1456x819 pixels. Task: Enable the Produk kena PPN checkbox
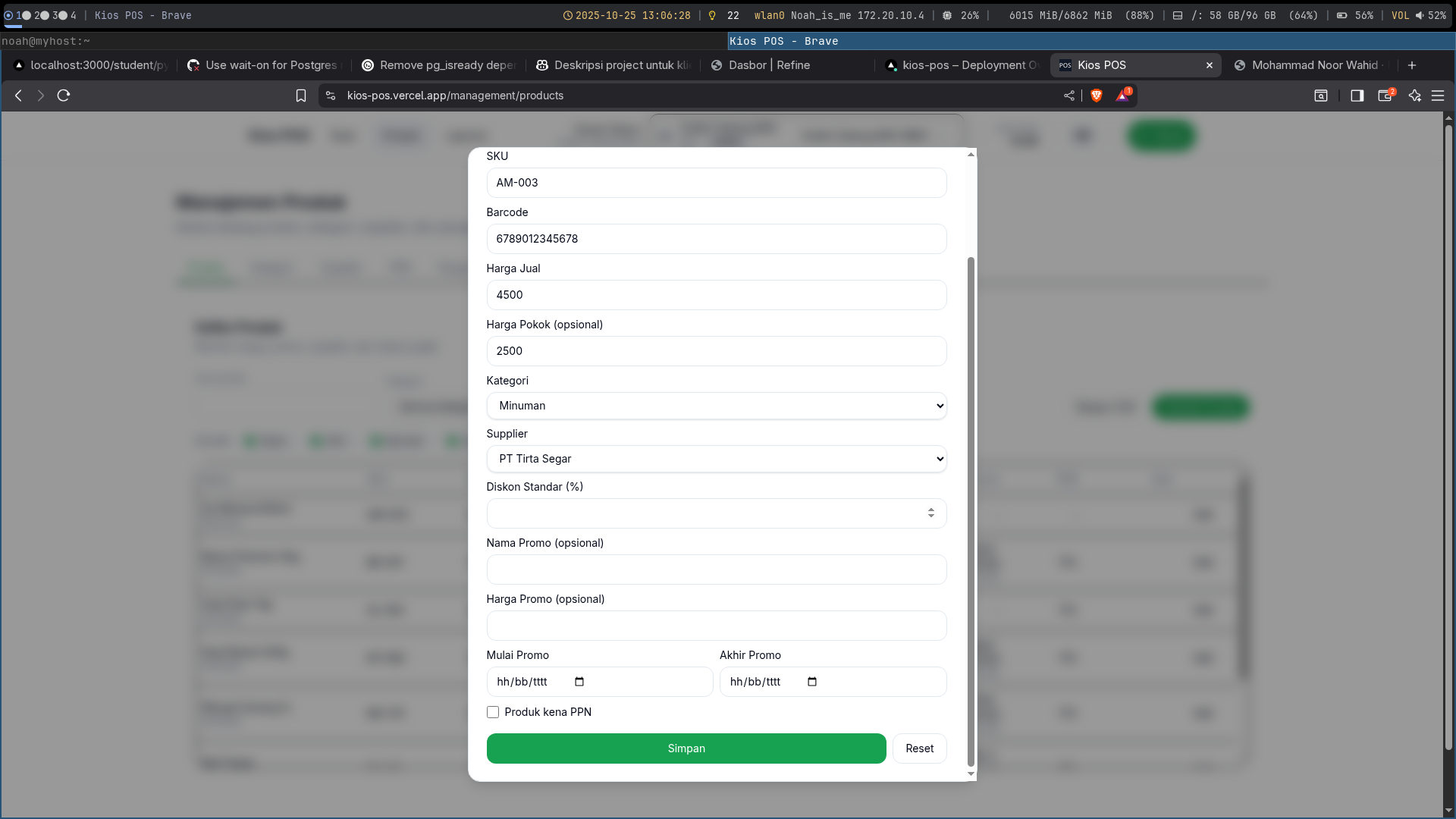pyautogui.click(x=493, y=712)
